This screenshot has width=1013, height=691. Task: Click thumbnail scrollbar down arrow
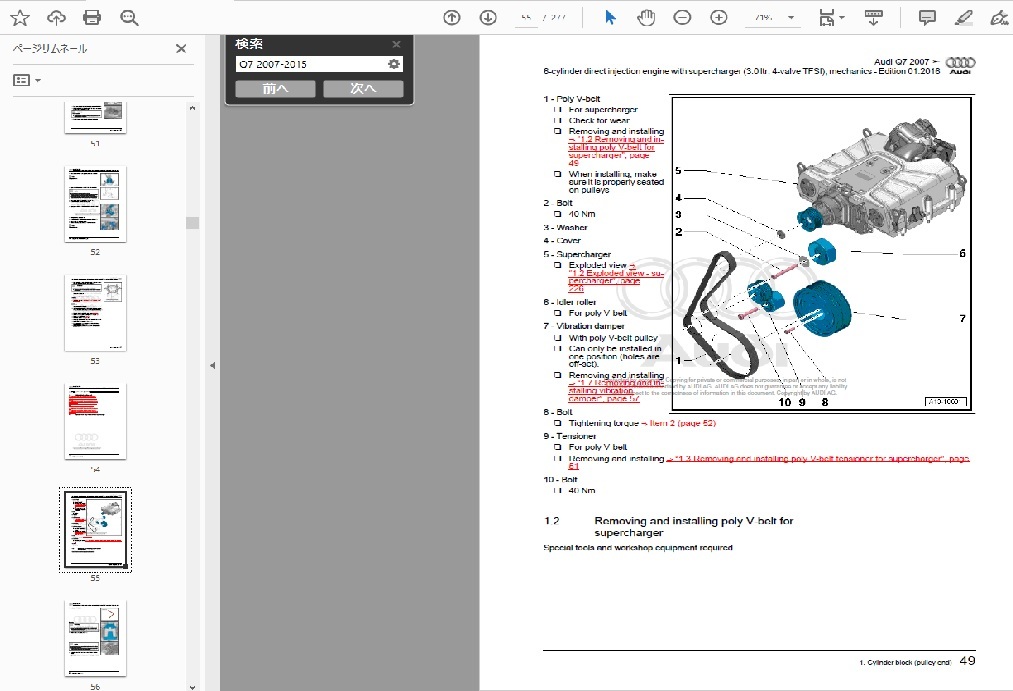tap(192, 686)
